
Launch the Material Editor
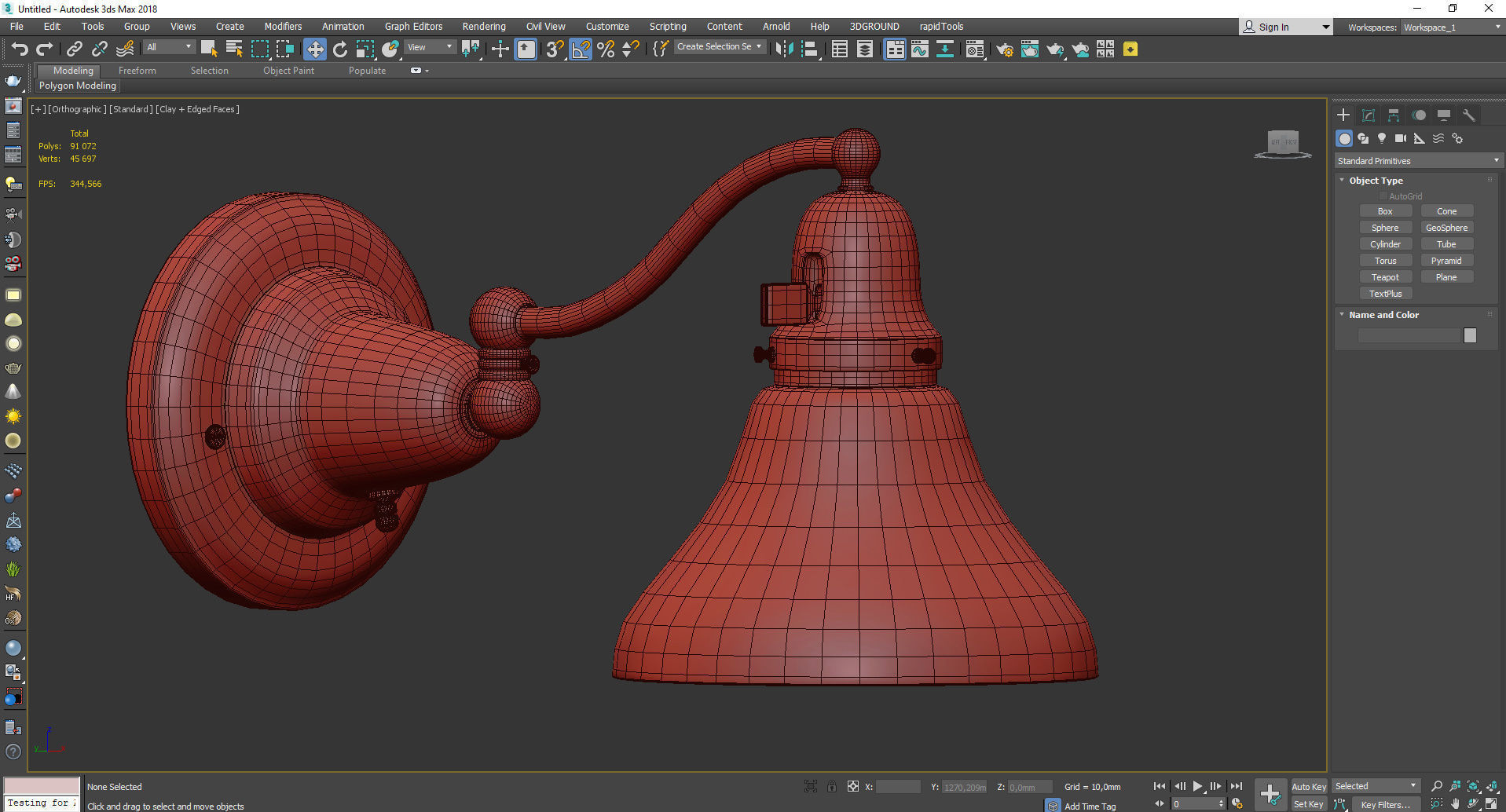[975, 49]
